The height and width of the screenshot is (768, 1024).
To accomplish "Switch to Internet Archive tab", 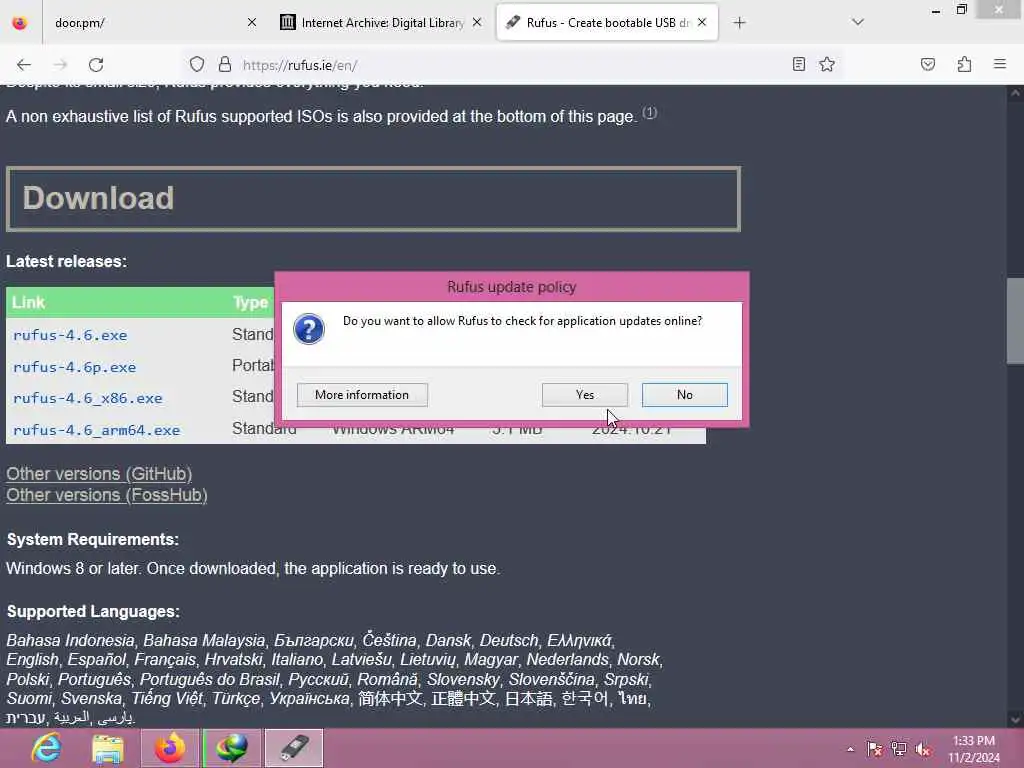I will coord(382,23).
